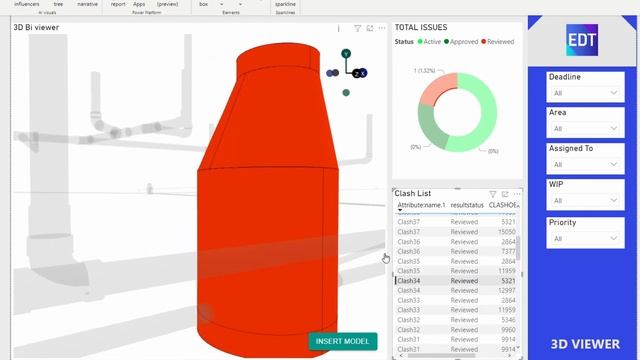Select Clash36 row with value 7377

point(456,251)
